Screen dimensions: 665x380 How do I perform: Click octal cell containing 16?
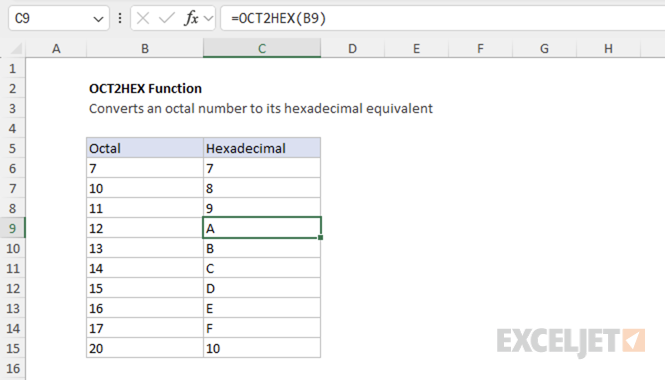(x=145, y=308)
